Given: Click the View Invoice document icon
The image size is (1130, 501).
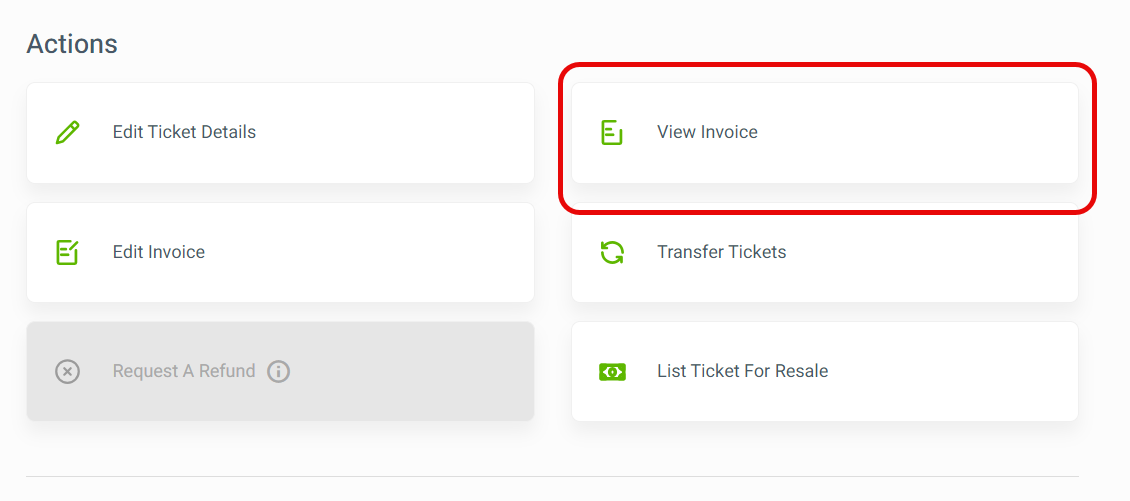Looking at the screenshot, I should 612,133.
